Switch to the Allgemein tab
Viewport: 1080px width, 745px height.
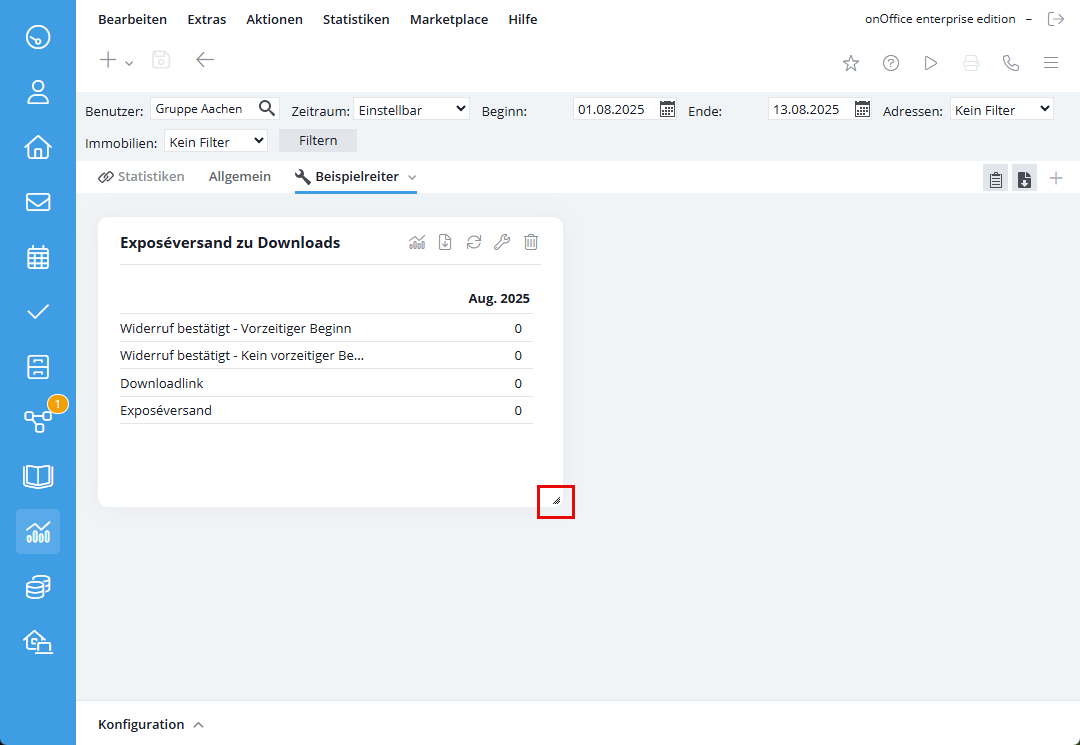[239, 177]
